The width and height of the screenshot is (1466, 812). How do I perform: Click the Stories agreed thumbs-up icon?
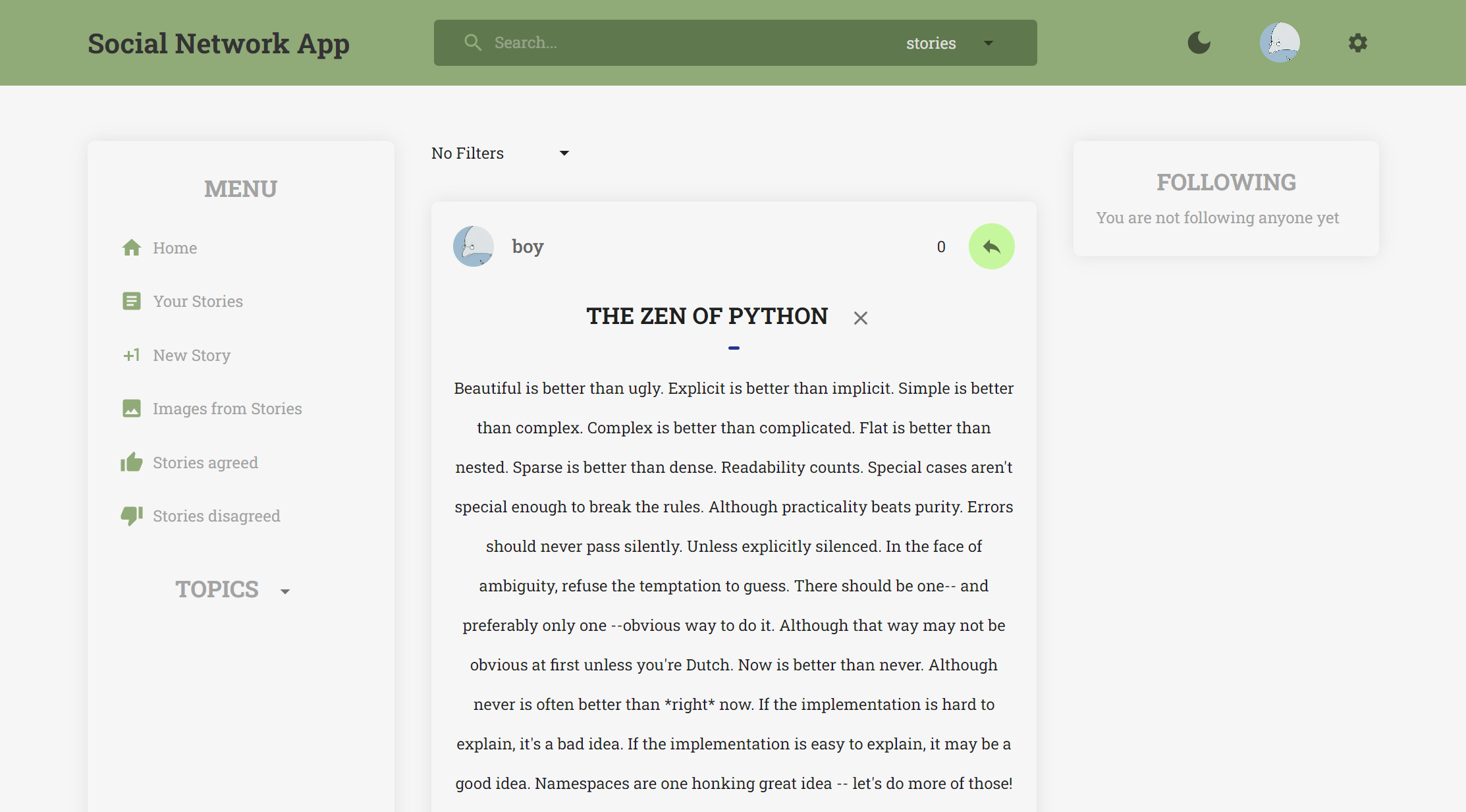click(131, 462)
